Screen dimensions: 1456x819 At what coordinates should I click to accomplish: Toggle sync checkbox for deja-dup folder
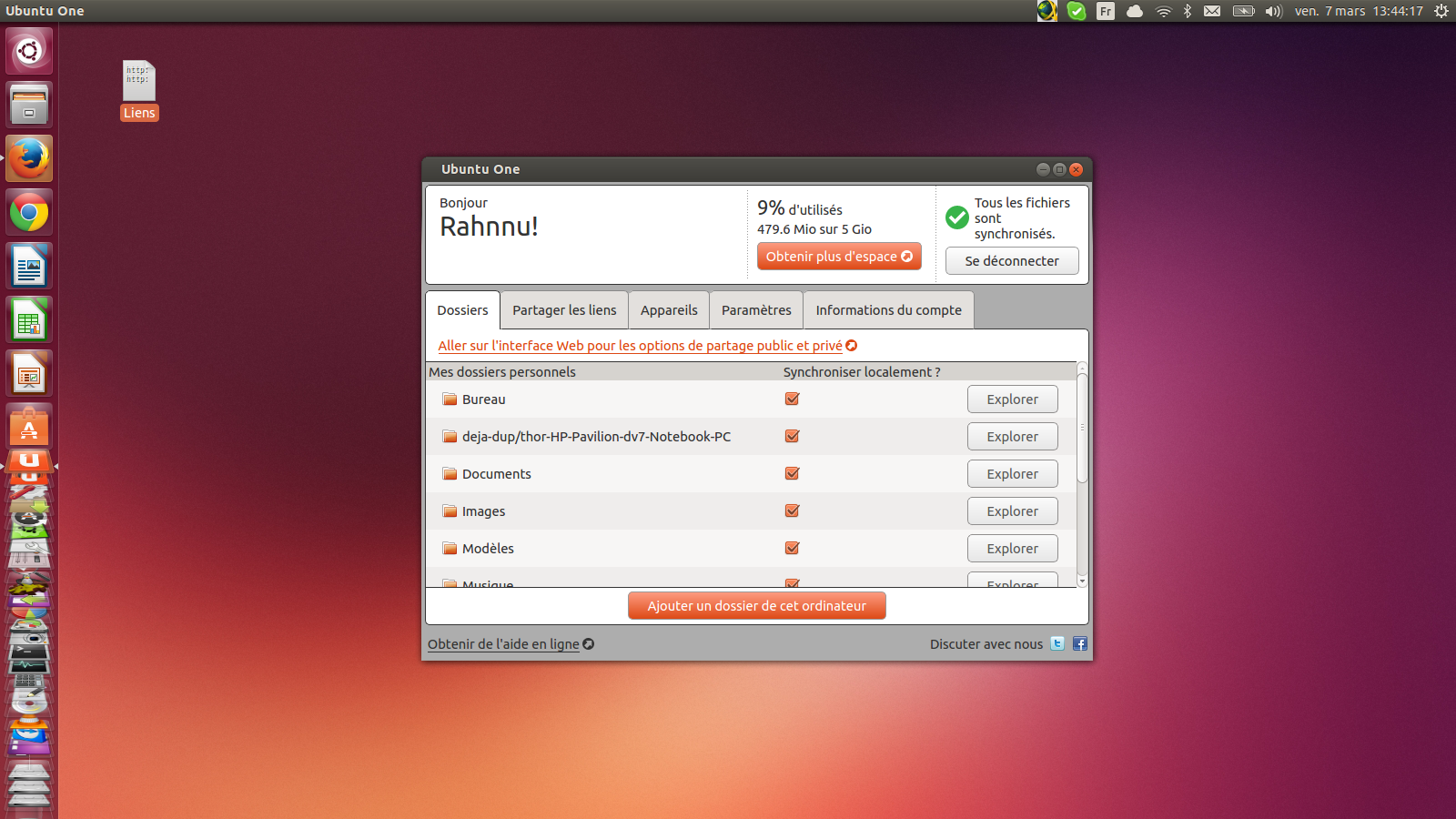pos(793,436)
